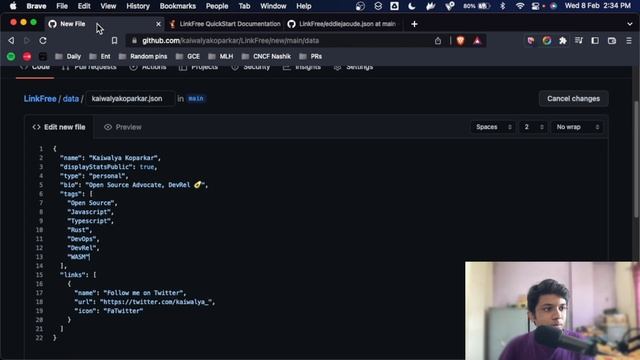This screenshot has height=360, width=640.
Task: Click the kaiwalyakoparkar.json filename field
Action: click(x=130, y=99)
